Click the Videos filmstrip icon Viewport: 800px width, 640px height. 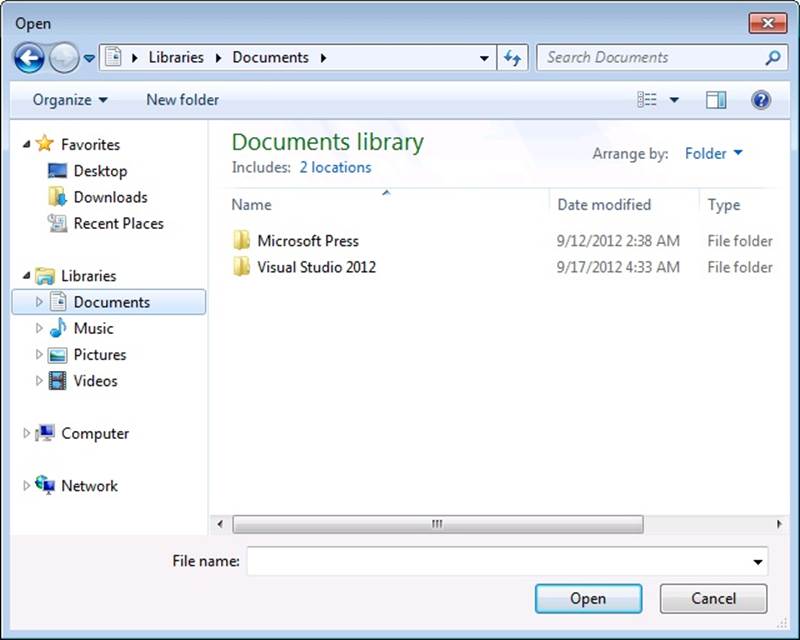point(57,381)
